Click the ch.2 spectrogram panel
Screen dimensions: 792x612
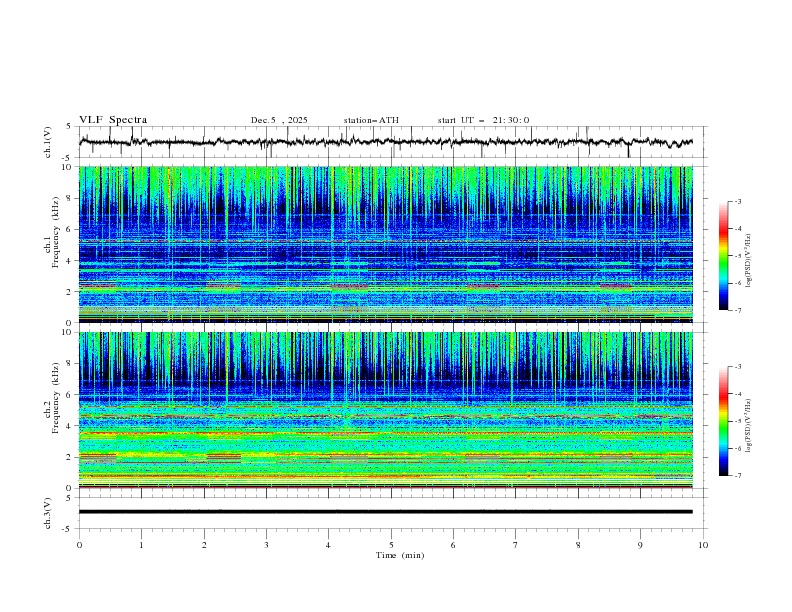(386, 410)
